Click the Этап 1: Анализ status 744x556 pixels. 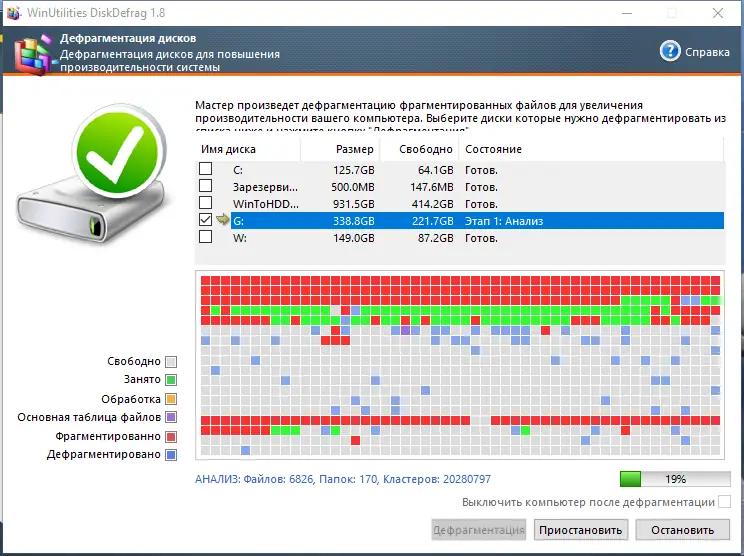point(504,221)
